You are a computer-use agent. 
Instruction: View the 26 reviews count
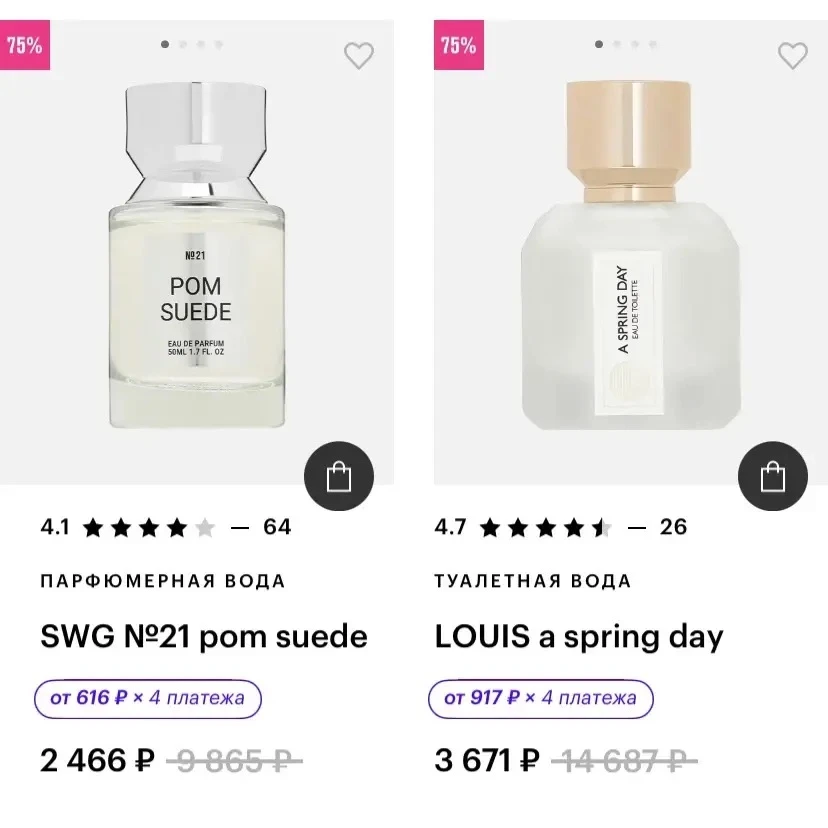[x=673, y=527]
